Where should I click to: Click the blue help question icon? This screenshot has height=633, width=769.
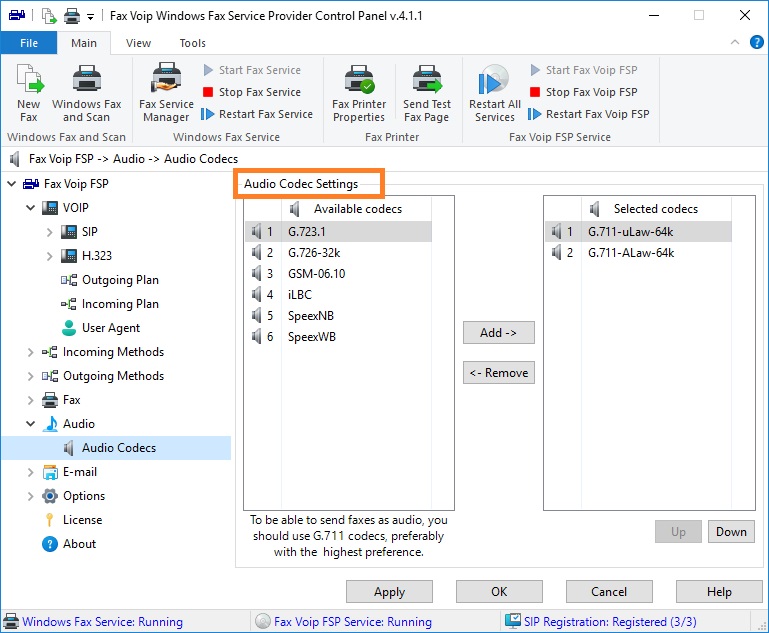pyautogui.click(x=756, y=43)
